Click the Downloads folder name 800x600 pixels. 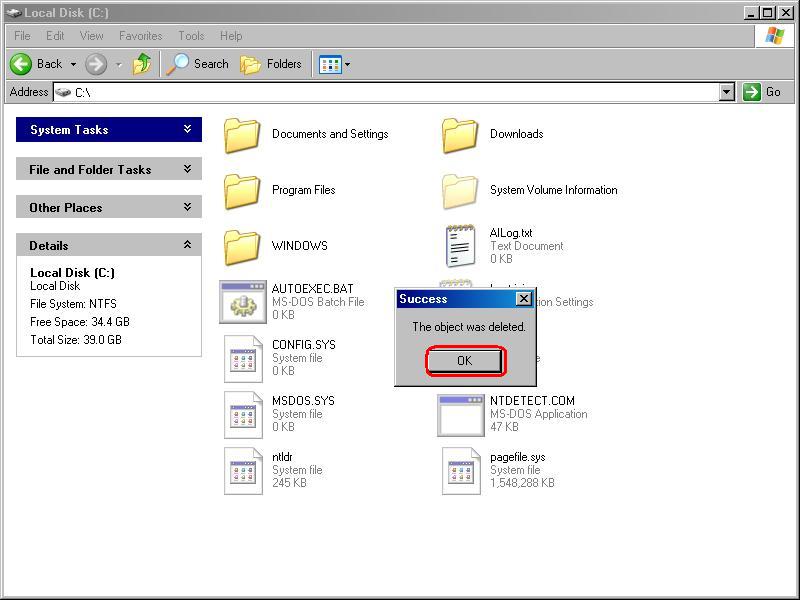[x=516, y=134]
